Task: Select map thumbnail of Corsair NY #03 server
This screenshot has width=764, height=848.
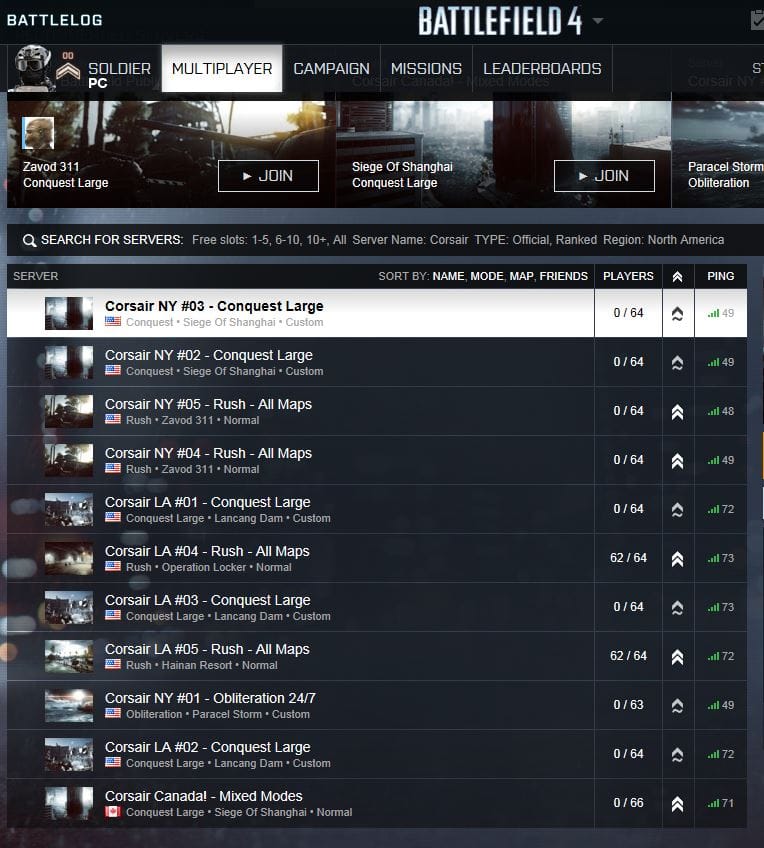Action: [69, 313]
